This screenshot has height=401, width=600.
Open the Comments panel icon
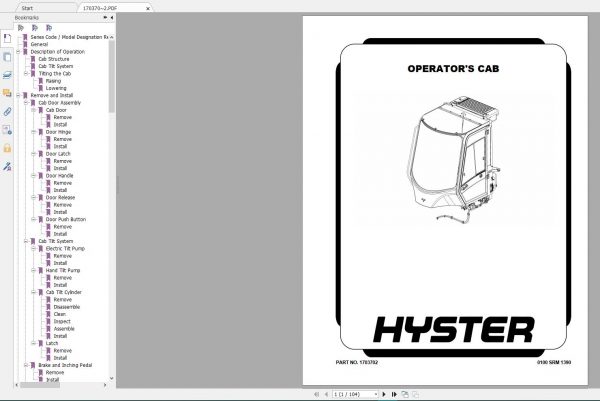[7, 93]
